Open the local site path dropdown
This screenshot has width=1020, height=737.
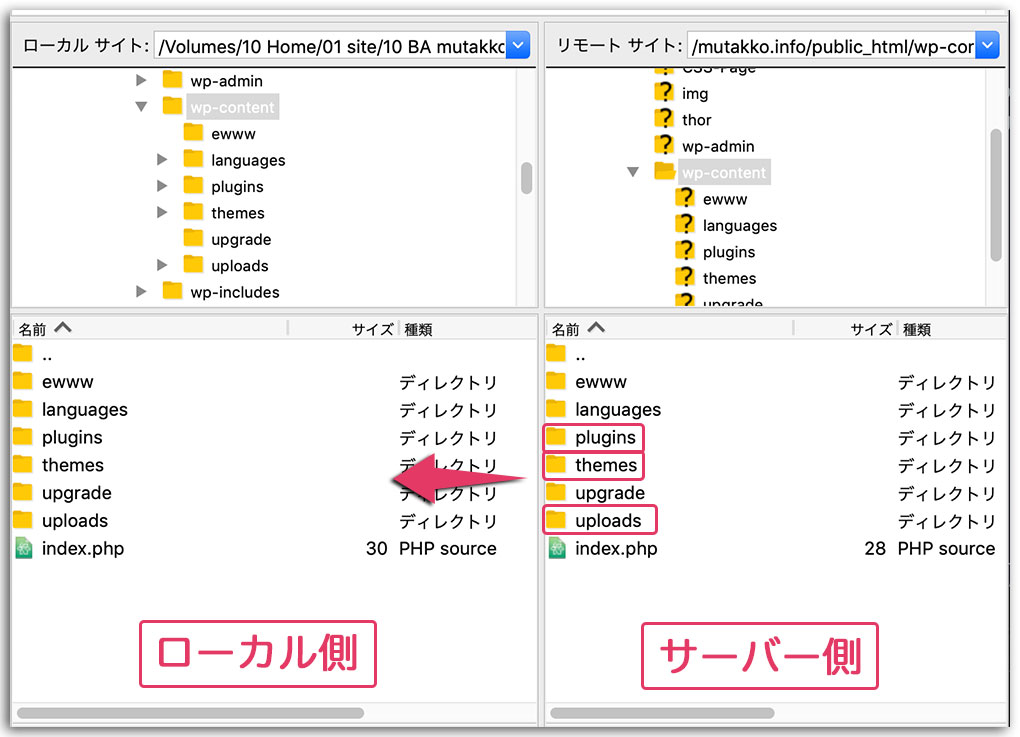(x=517, y=44)
